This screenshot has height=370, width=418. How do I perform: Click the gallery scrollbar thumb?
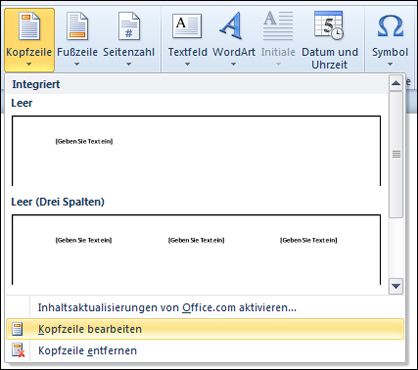tap(396, 155)
